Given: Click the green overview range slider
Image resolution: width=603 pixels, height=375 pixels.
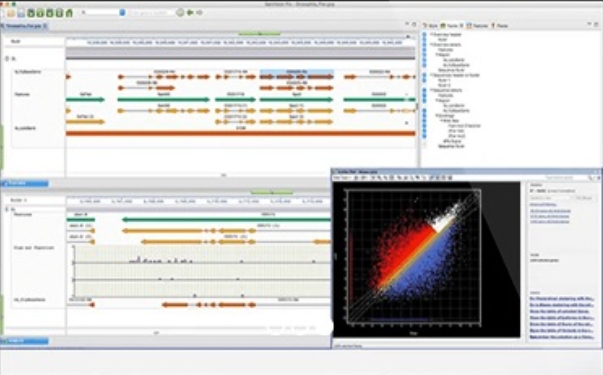Looking at the screenshot, I should 260,34.
